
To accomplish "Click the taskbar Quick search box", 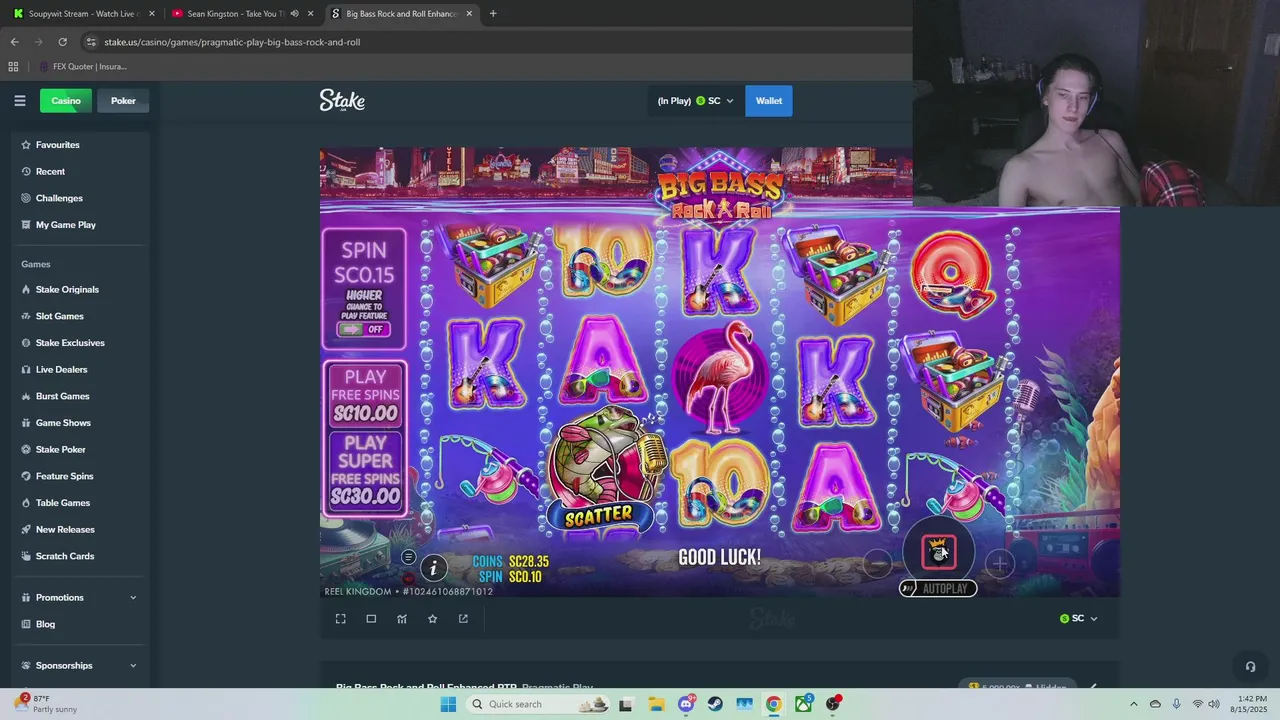I will [538, 704].
